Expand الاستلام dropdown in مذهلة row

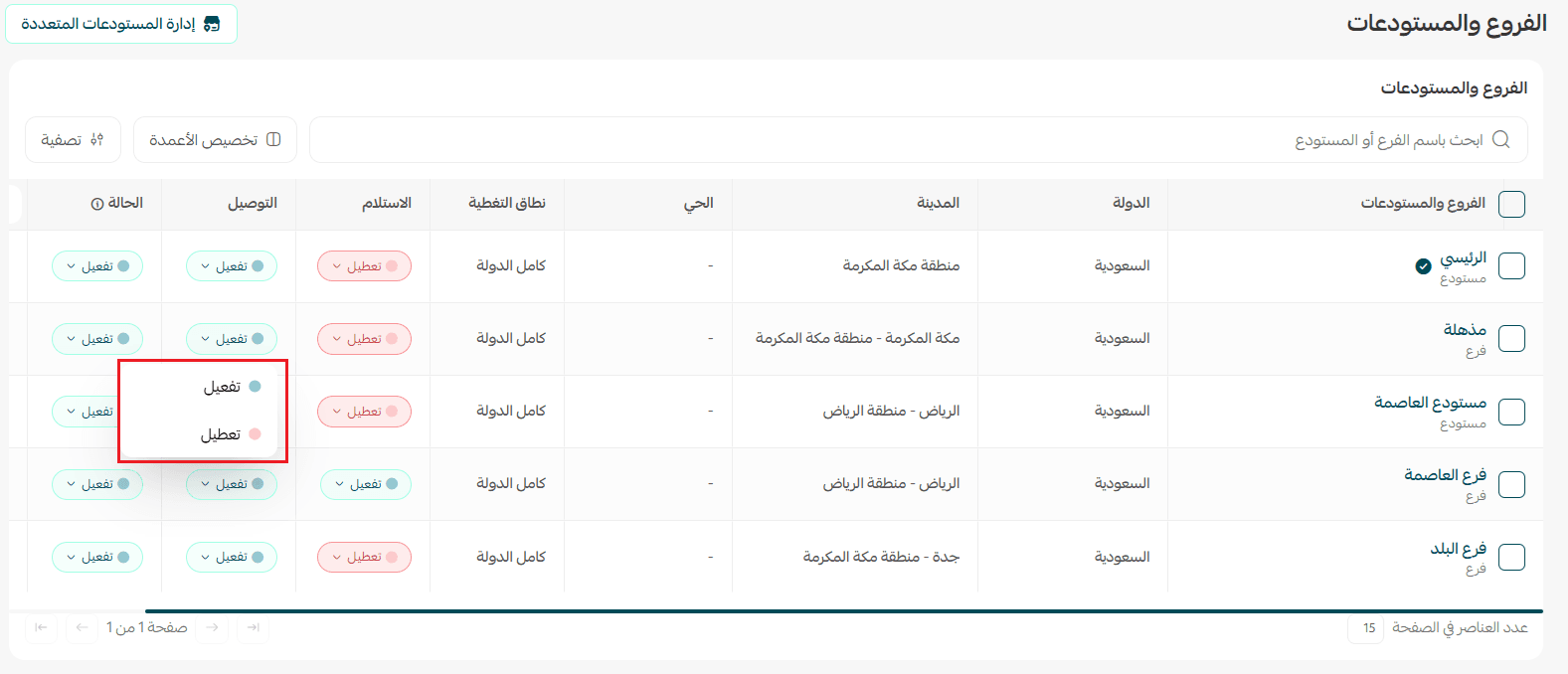(x=364, y=339)
